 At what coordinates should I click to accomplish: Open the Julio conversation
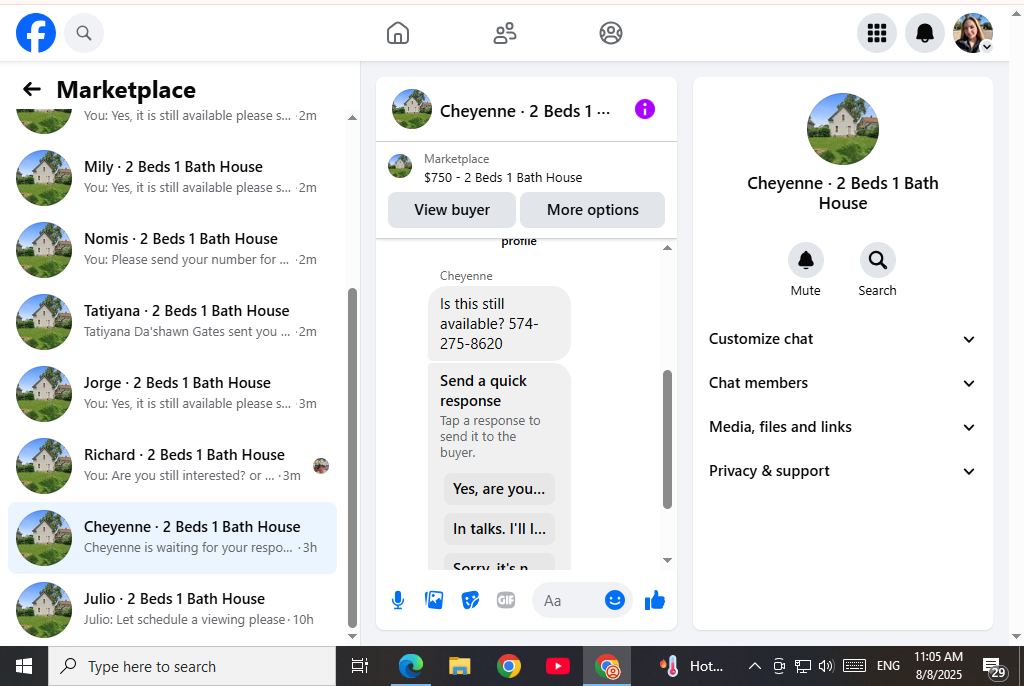172,610
